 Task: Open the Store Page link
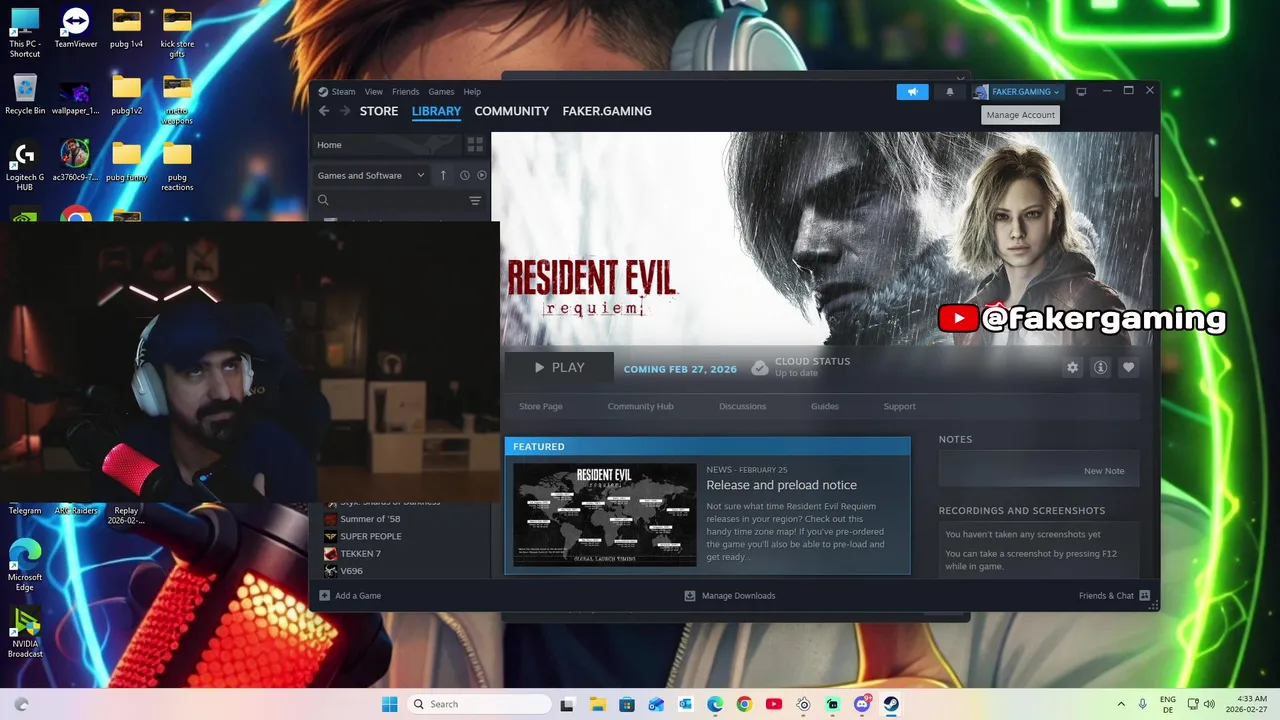pyautogui.click(x=540, y=406)
